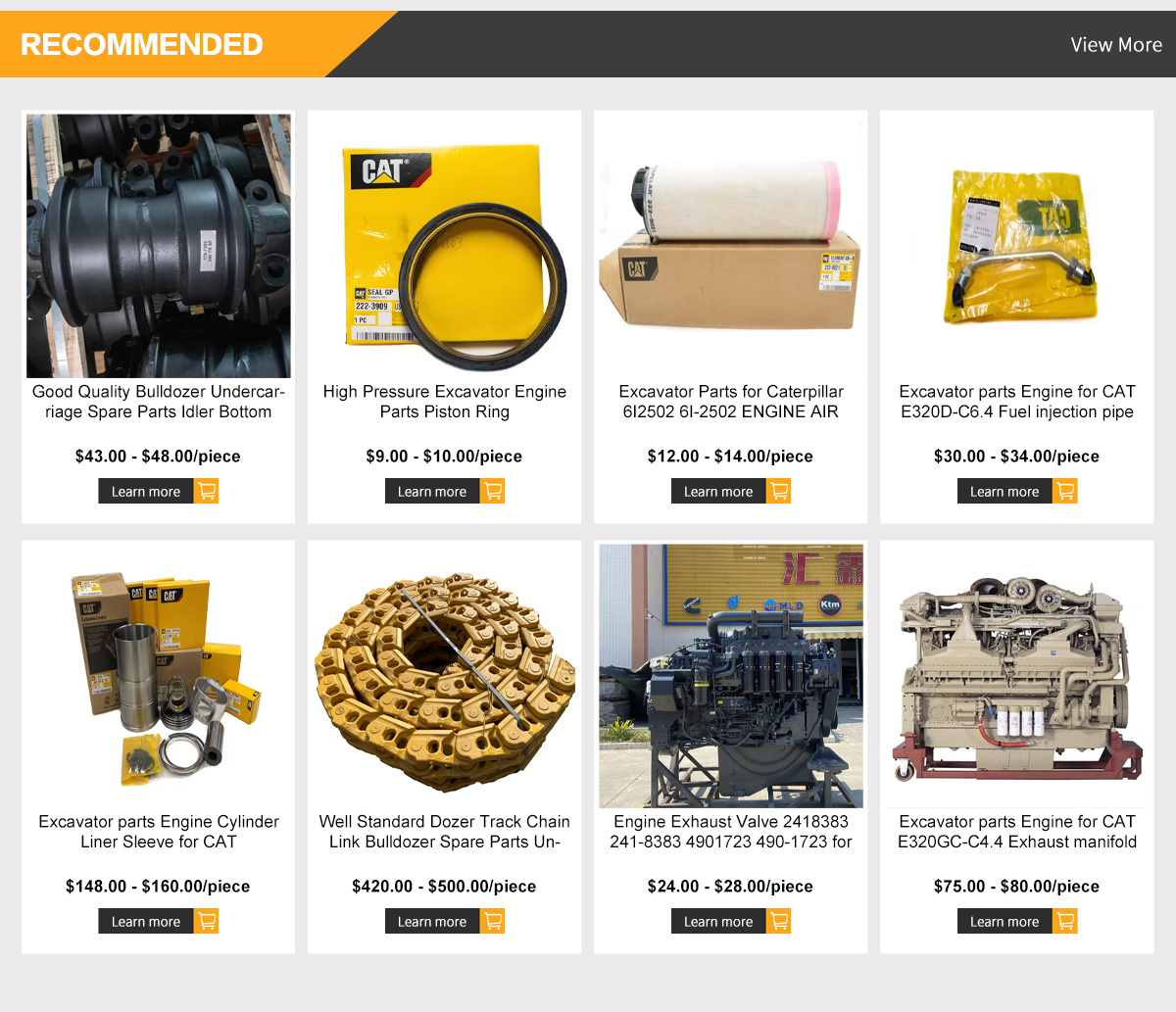
Task: Click cart icon for the Fuel injection pipe
Action: 1065,491
